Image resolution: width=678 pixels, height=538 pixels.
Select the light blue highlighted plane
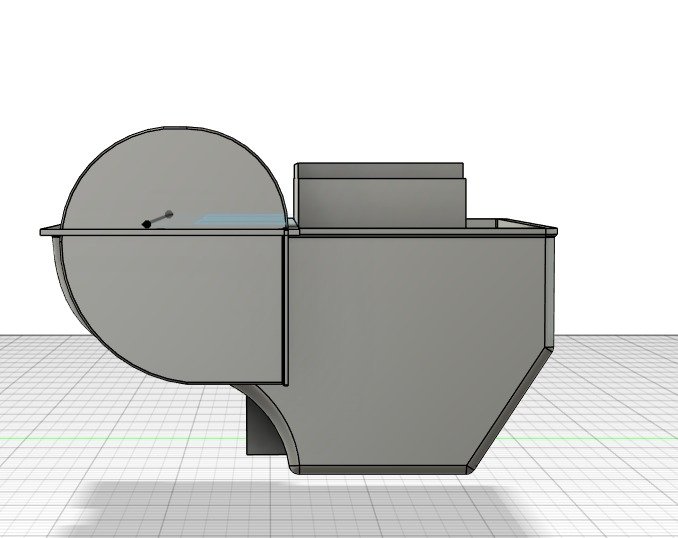(x=240, y=219)
